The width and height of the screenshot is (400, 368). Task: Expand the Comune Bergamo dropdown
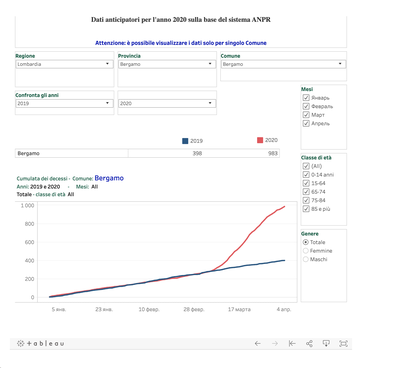283,64
